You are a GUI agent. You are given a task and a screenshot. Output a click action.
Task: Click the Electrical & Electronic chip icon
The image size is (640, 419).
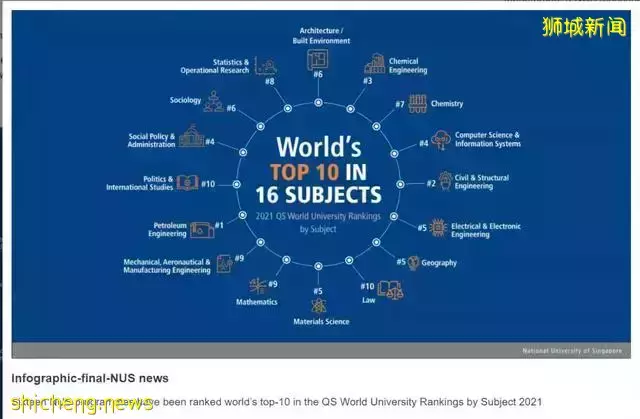pyautogui.click(x=438, y=227)
